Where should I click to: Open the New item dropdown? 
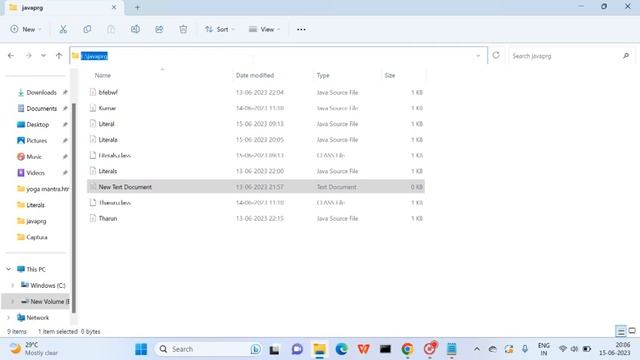point(26,29)
